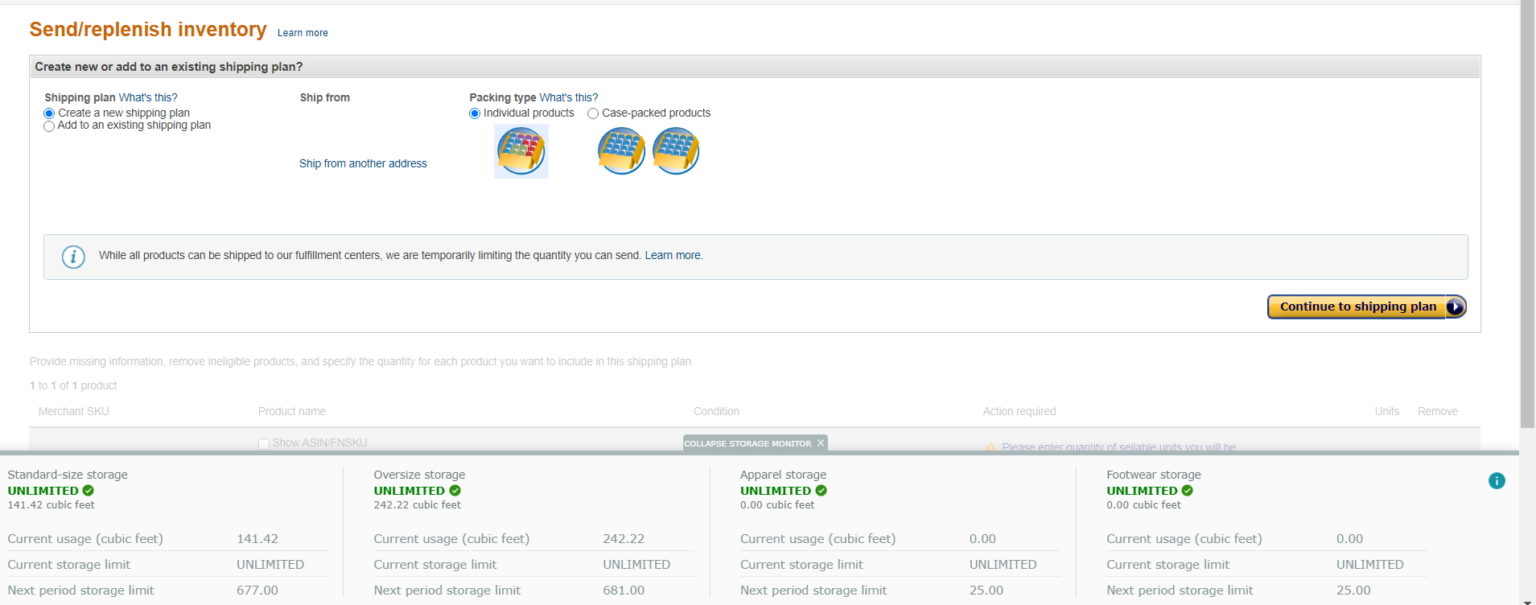Open the info icon in the storage monitor panel

1496,480
